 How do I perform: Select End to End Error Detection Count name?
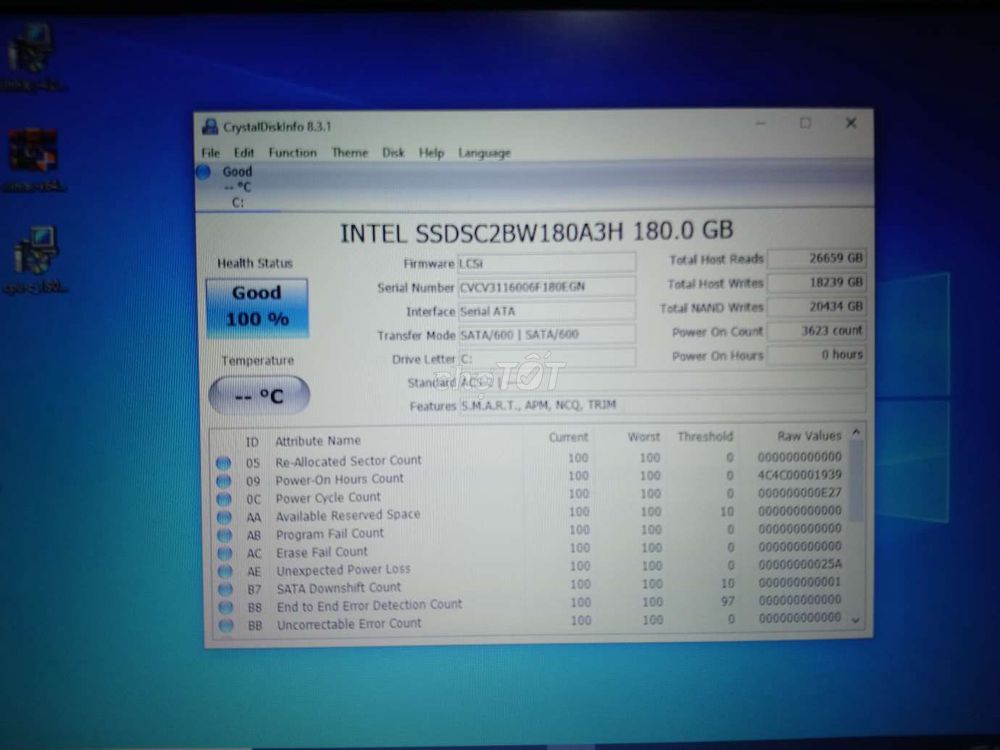pyautogui.click(x=369, y=605)
